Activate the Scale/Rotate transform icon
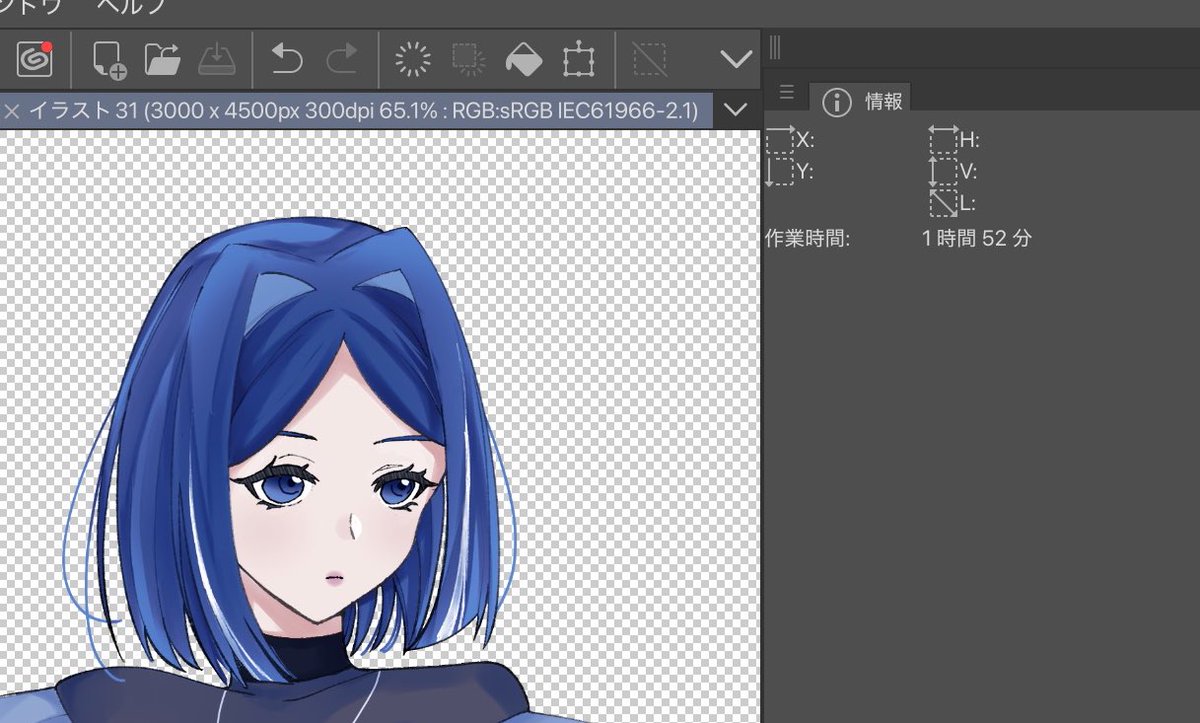1200x723 pixels. pyautogui.click(x=578, y=58)
